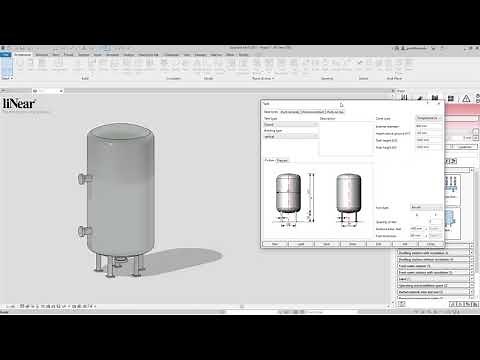Screen dimensions: 480x360
Task: Click the grid icon beside warning triangle
Action: [x=451, y=98]
